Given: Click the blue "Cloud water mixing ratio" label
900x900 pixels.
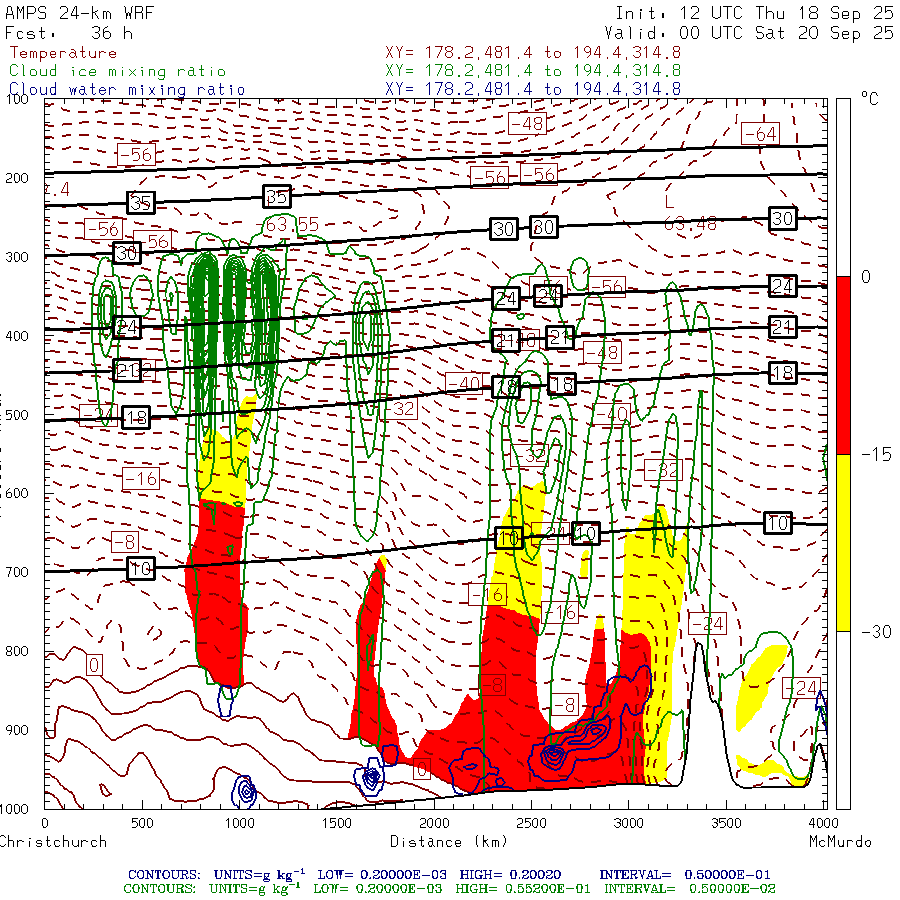Looking at the screenshot, I should tap(127, 90).
